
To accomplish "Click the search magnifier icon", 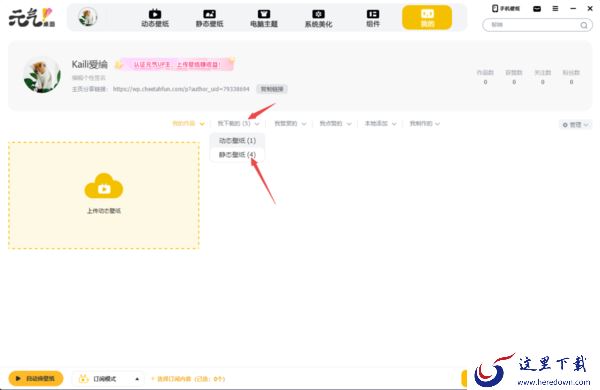I will pyautogui.click(x=584, y=25).
